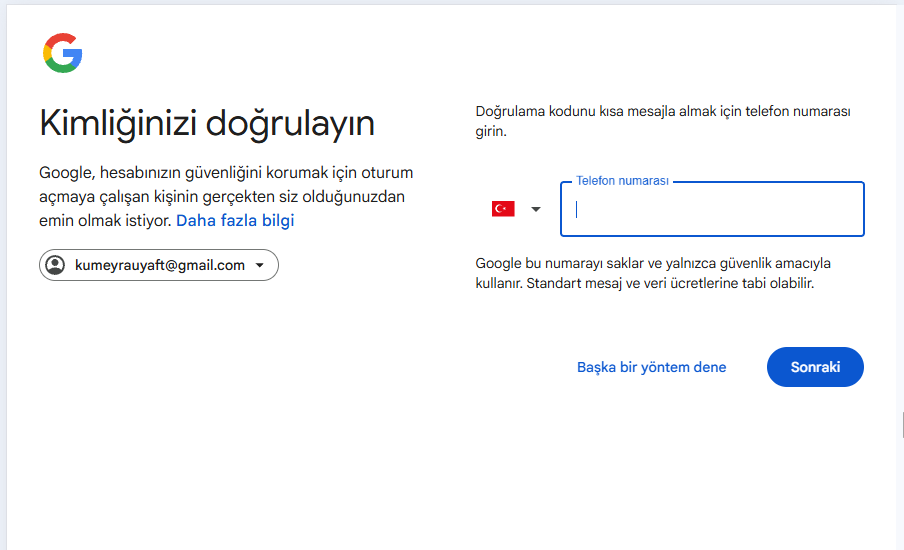
Task: Click the Google logo
Action: pos(63,53)
